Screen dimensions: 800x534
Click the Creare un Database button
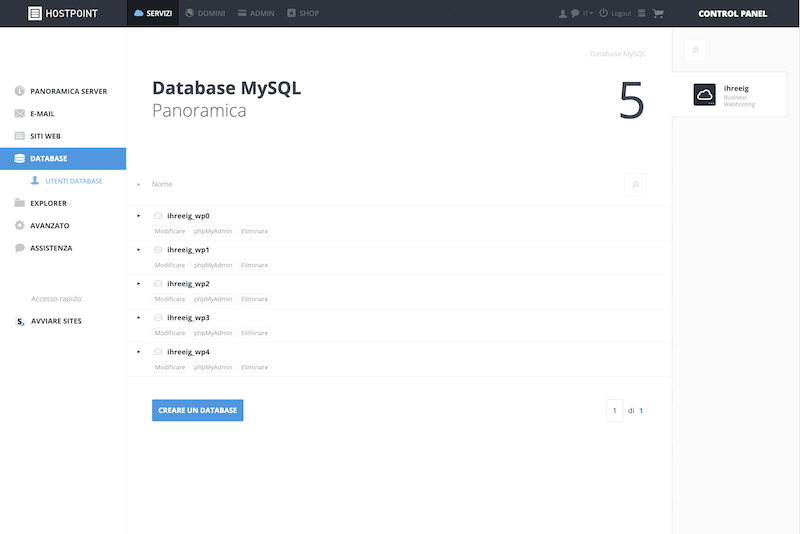(197, 410)
